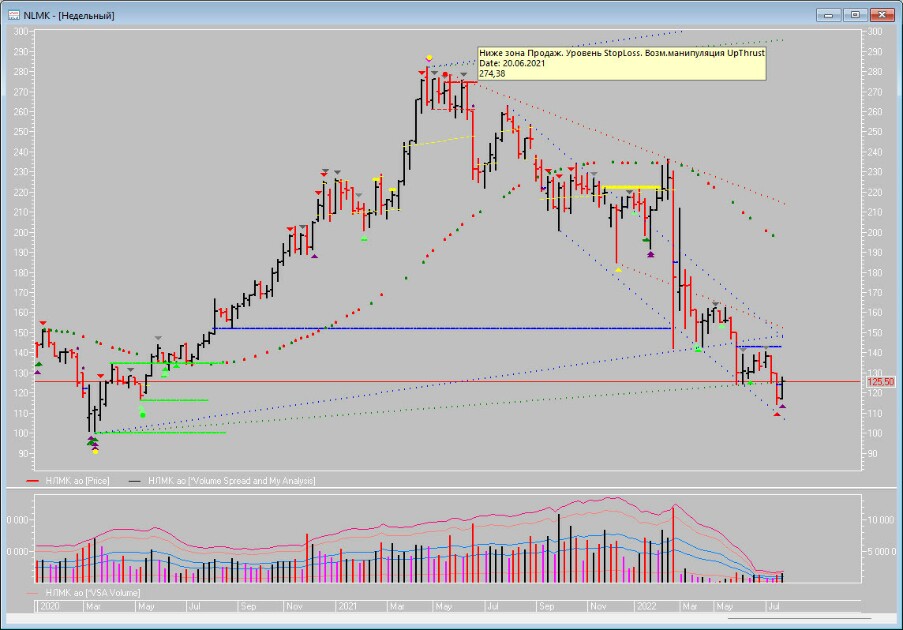The height and width of the screenshot is (630, 903).
Task: Click the yellow circle marker at chart peak
Action: click(429, 58)
